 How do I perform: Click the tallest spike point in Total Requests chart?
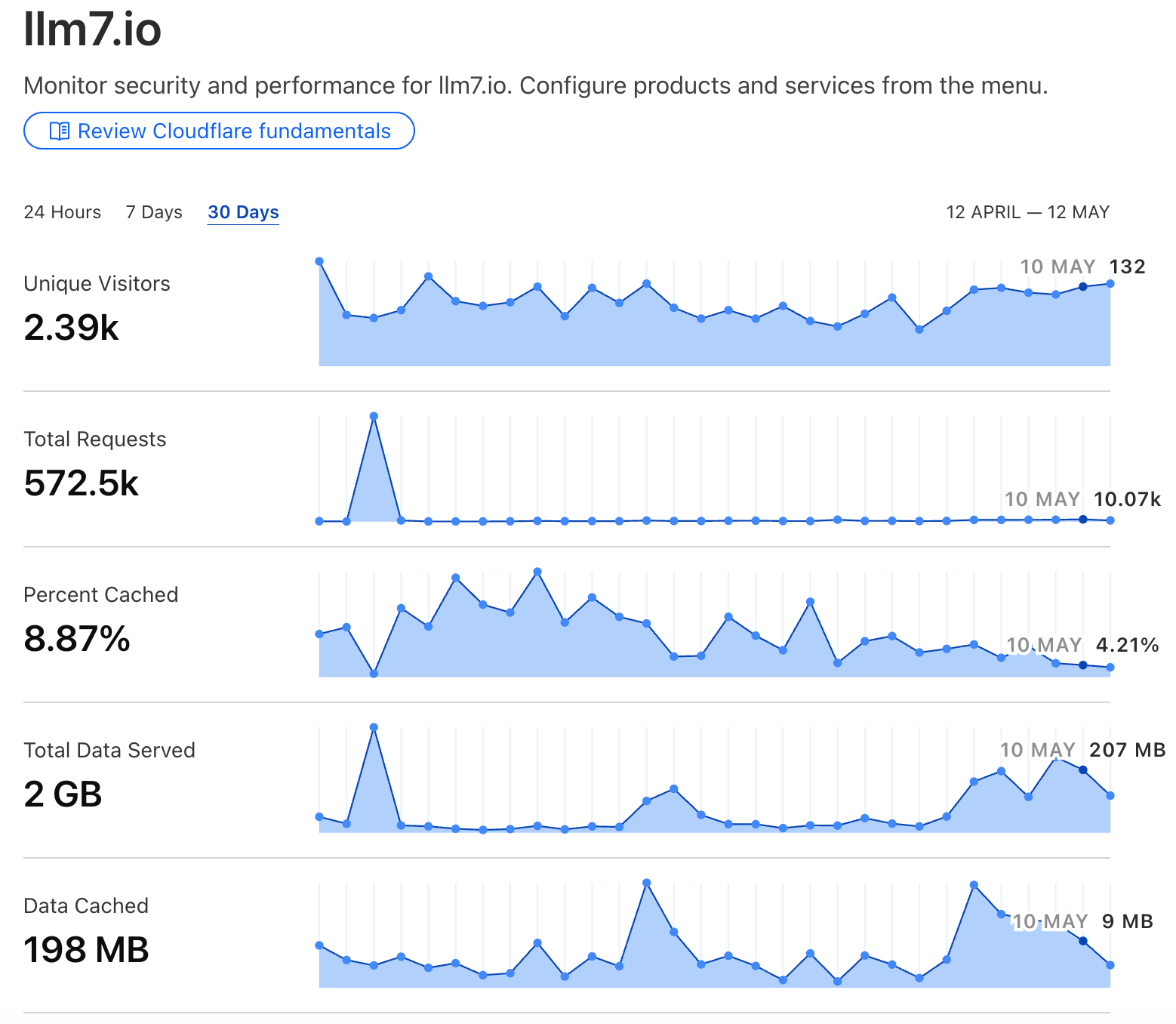coord(374,416)
